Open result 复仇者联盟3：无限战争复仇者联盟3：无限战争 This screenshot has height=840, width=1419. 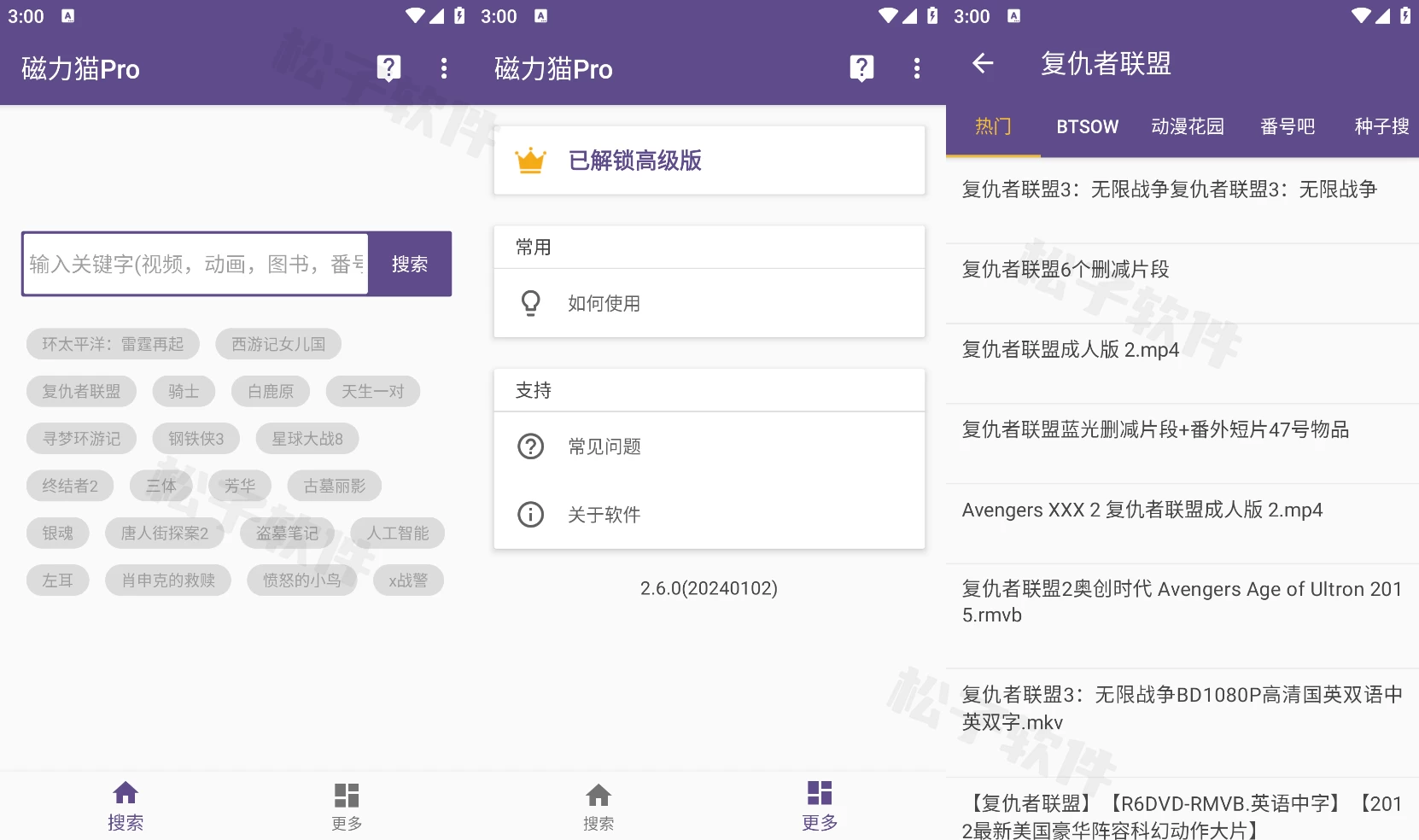point(1182,204)
